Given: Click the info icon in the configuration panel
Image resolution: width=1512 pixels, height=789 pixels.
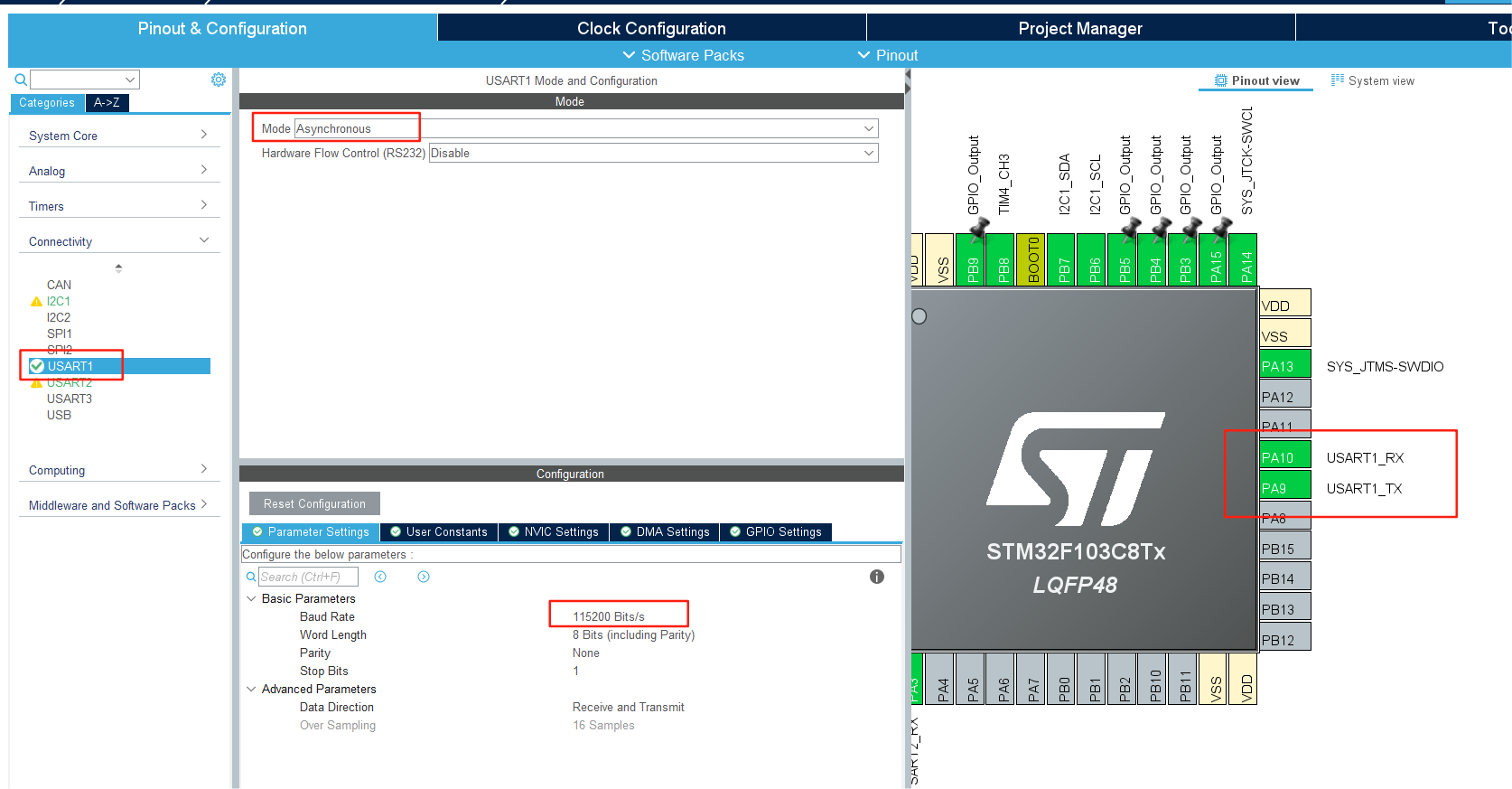Looking at the screenshot, I should 876,577.
